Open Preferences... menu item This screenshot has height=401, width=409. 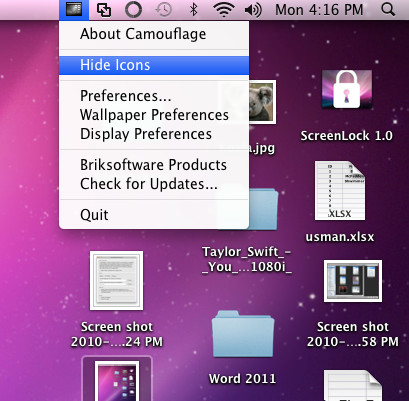pos(154,96)
